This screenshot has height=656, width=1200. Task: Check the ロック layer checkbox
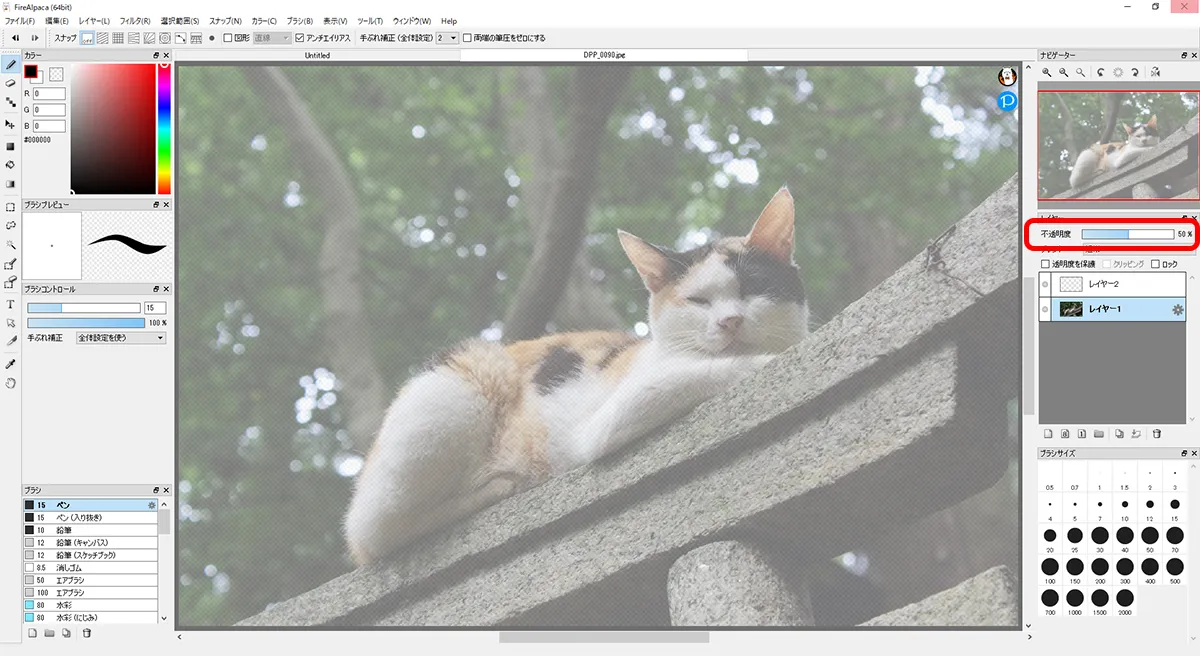1156,264
